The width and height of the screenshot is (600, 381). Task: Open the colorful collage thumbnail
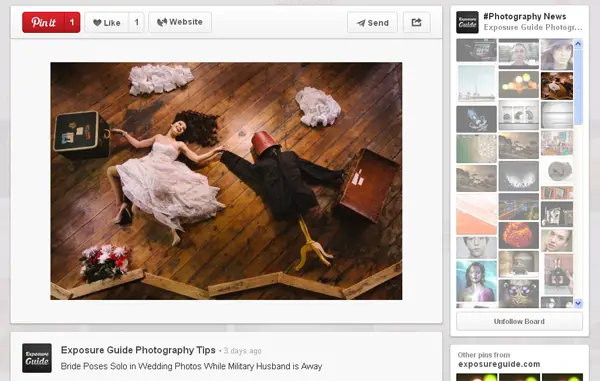click(557, 143)
